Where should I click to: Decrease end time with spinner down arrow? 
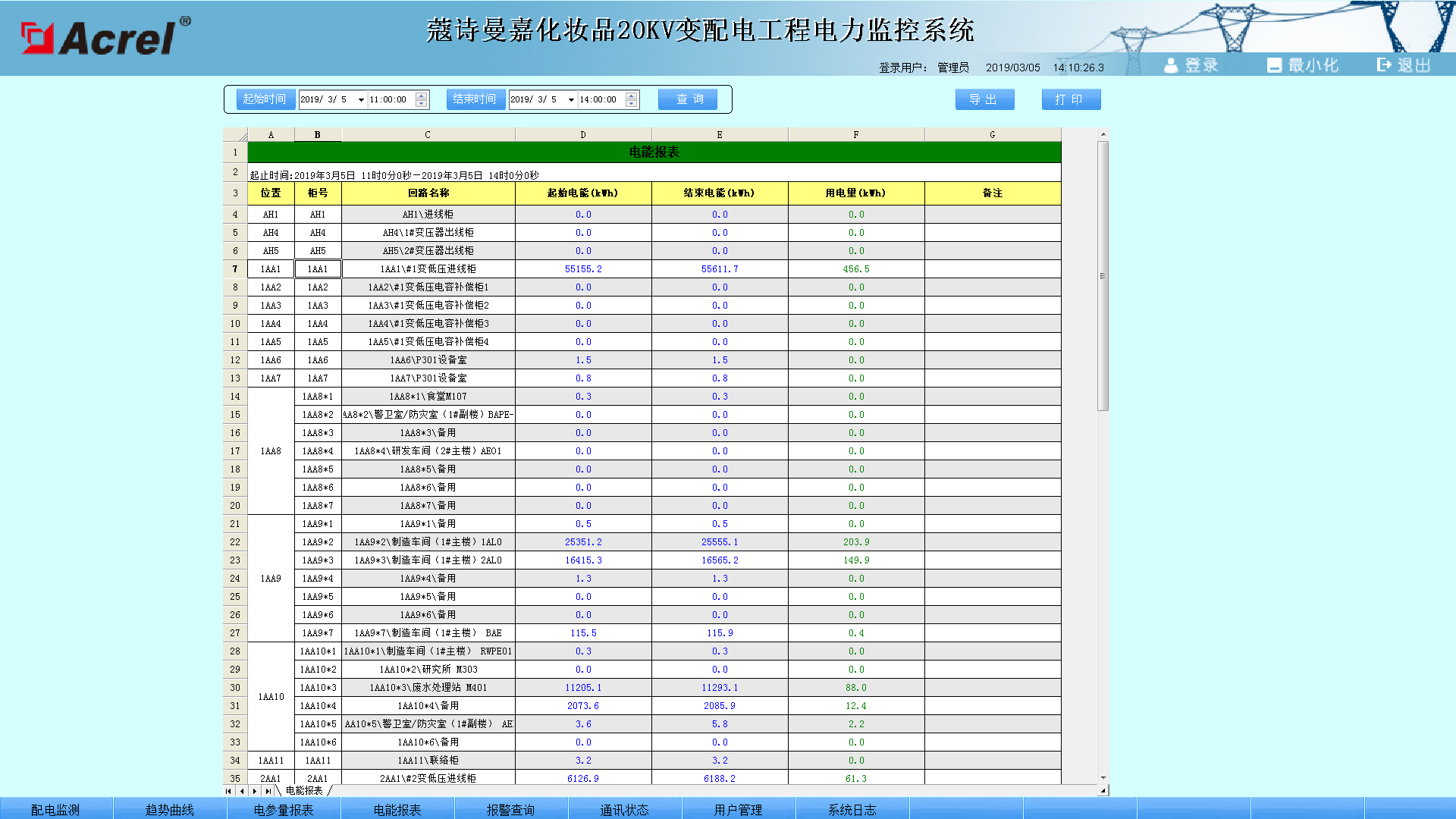[632, 104]
